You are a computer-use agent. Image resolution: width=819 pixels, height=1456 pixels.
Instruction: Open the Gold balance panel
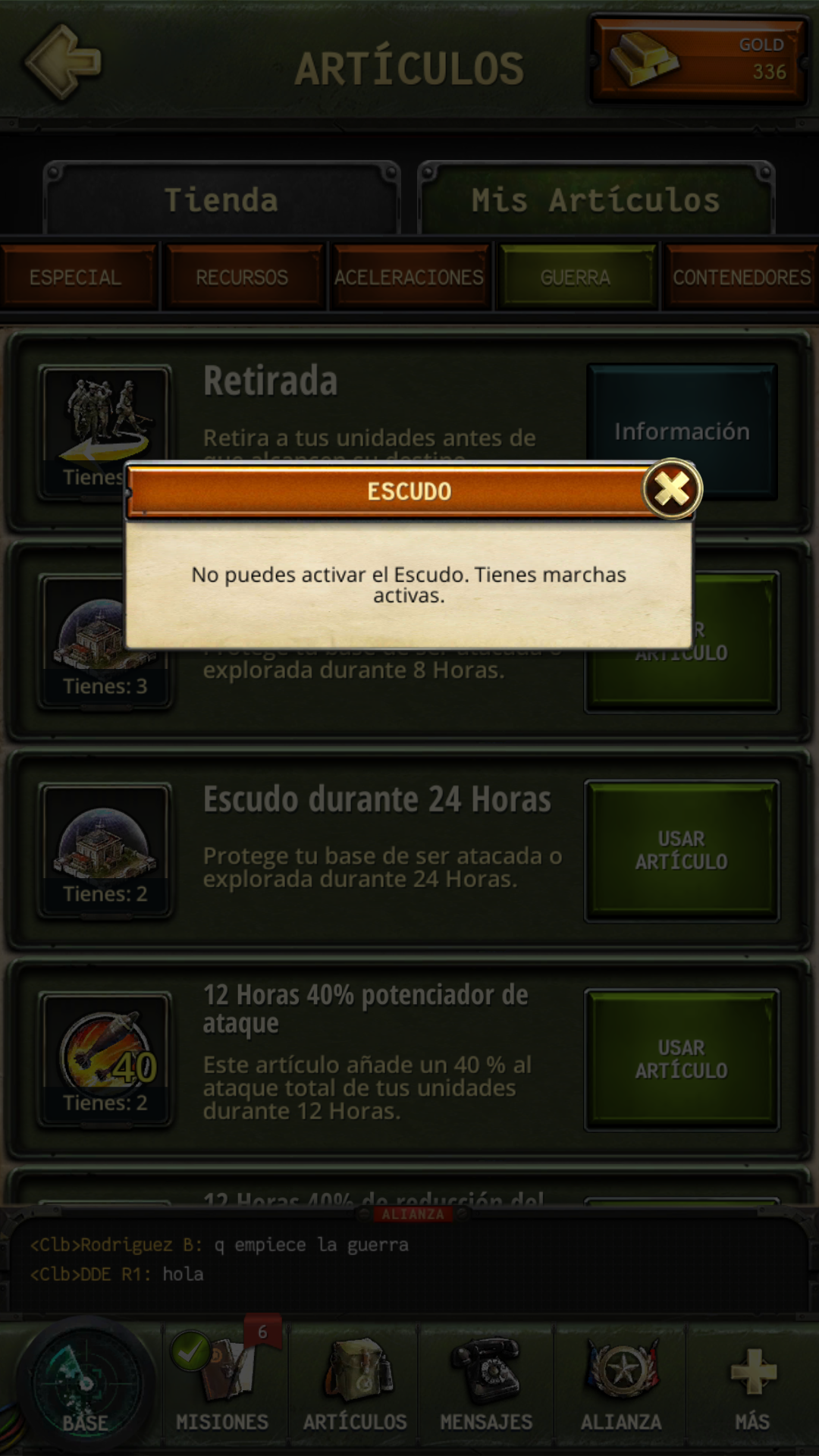pos(698,61)
